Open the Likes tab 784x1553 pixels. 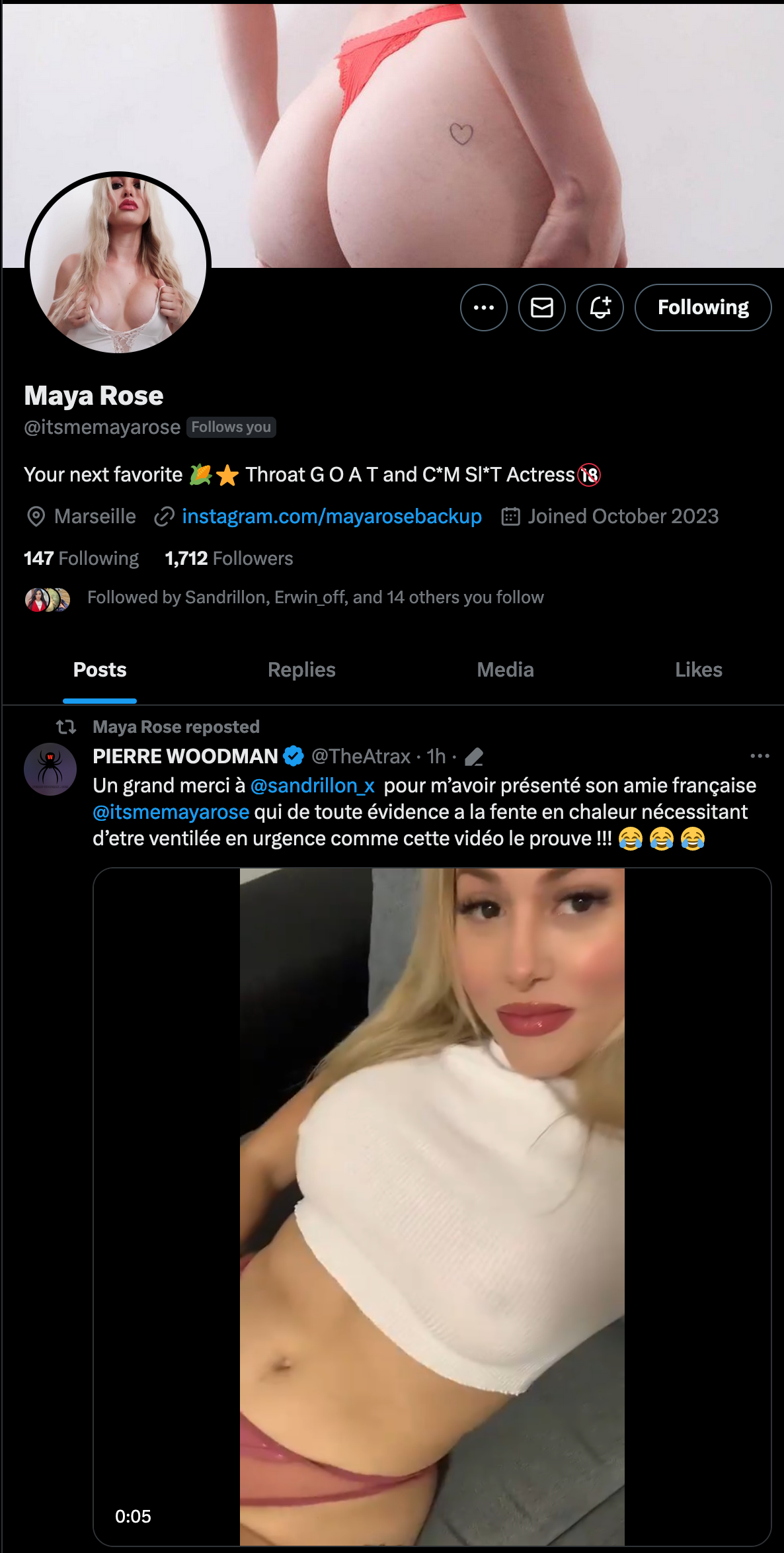click(x=698, y=670)
